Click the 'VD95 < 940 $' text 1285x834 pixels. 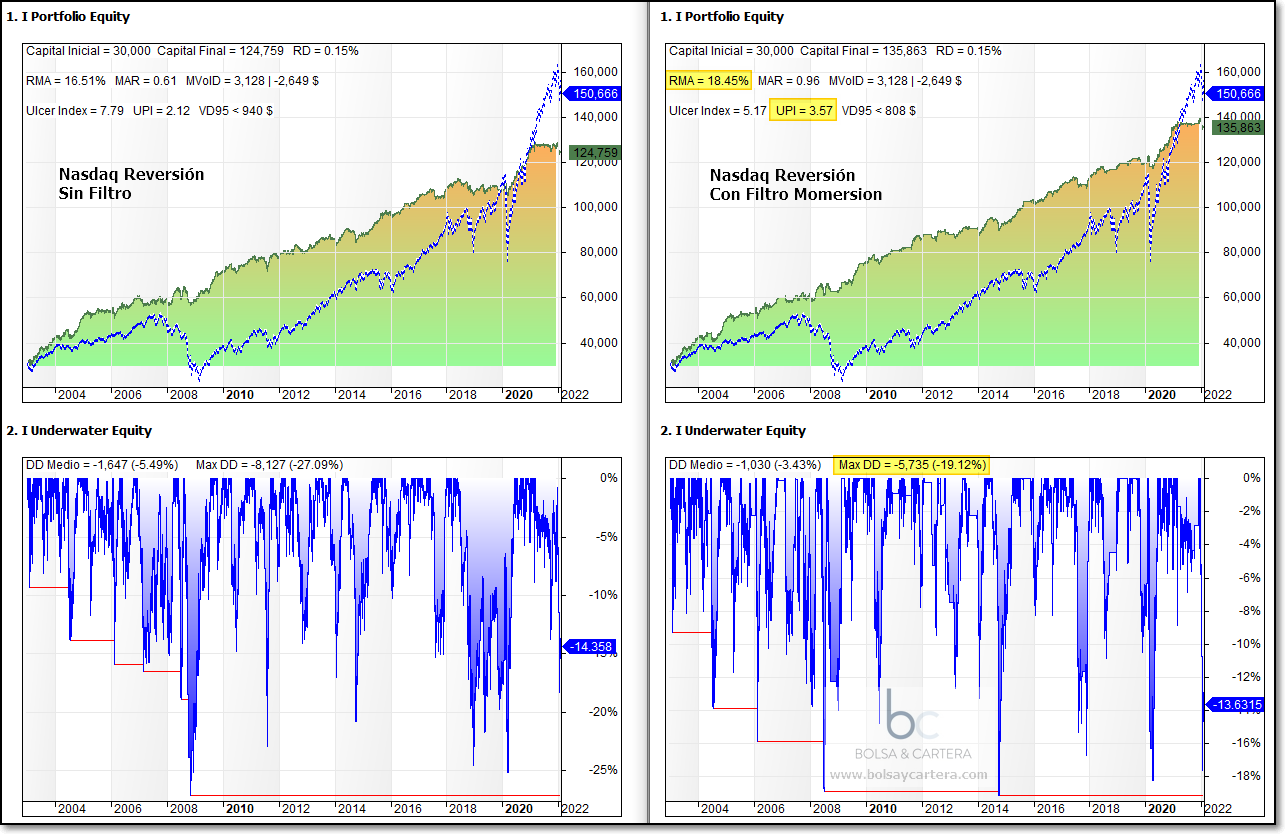(236, 111)
